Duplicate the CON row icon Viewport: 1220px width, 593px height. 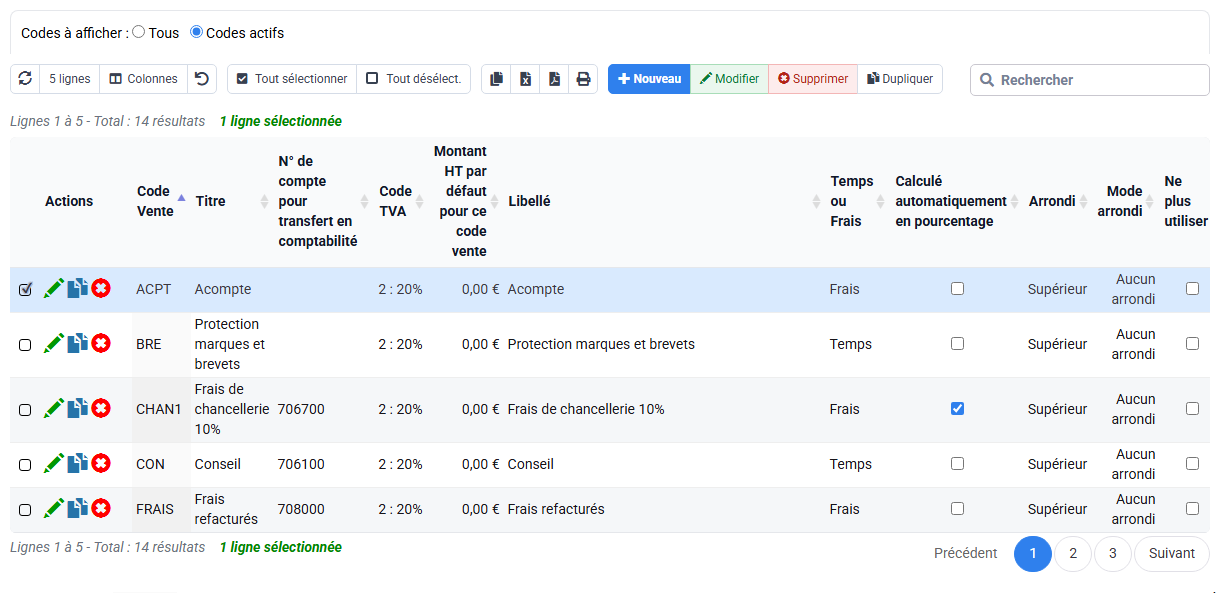(x=78, y=464)
